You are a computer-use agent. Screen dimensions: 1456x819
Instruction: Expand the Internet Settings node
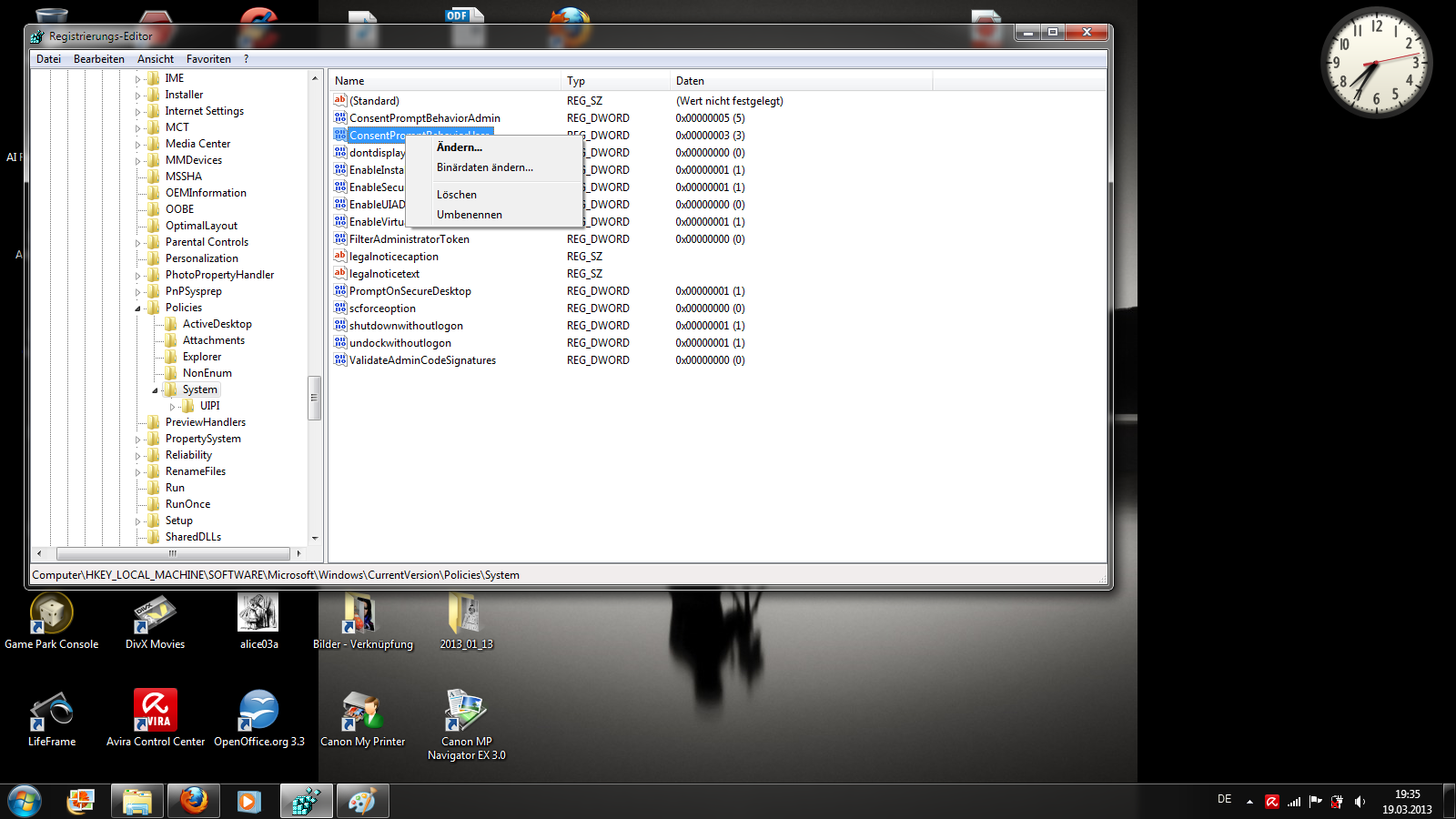pos(138,112)
